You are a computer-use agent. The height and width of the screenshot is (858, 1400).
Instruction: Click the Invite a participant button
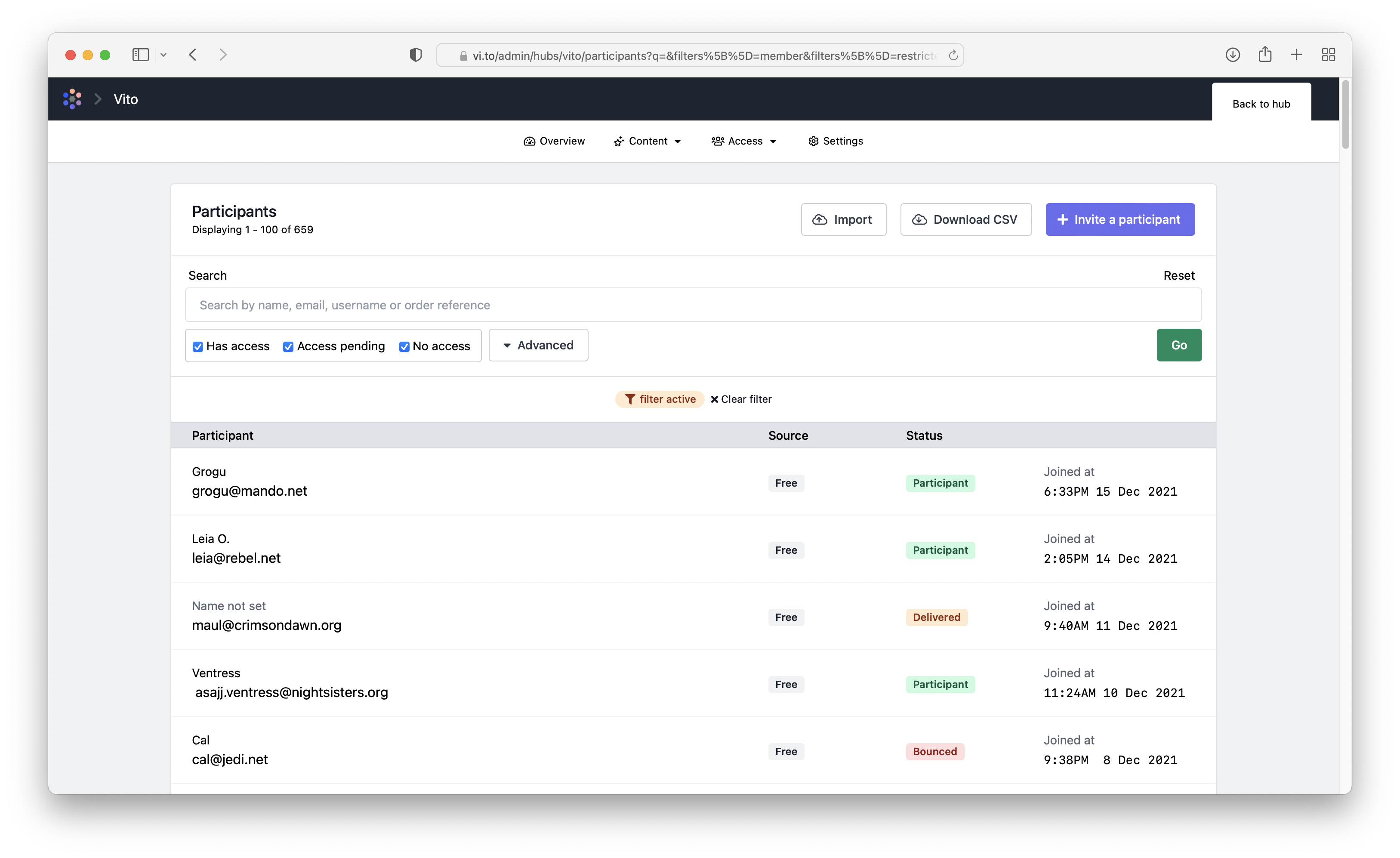coord(1119,219)
